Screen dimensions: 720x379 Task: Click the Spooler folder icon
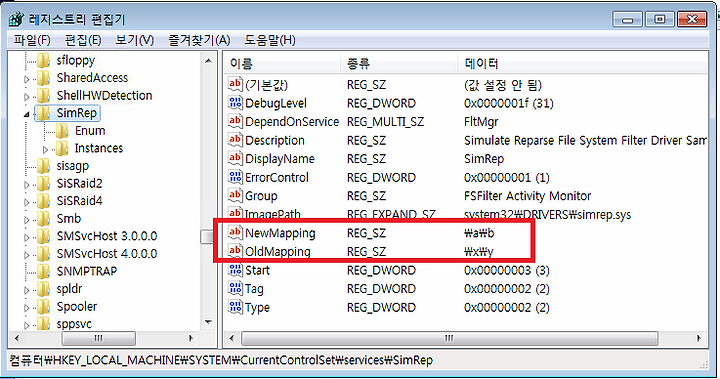[x=44, y=306]
